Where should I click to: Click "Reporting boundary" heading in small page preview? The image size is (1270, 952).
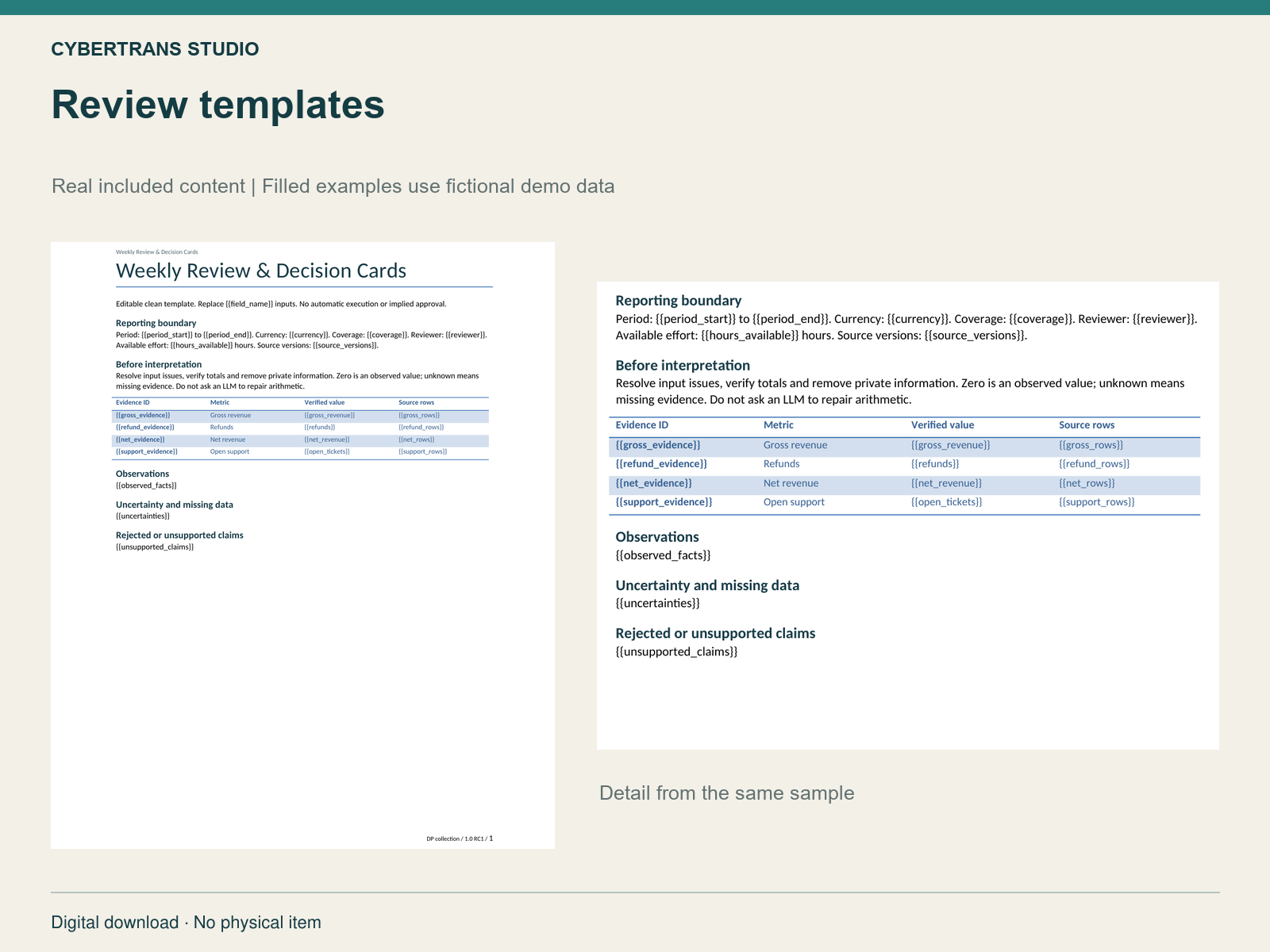[x=156, y=323]
